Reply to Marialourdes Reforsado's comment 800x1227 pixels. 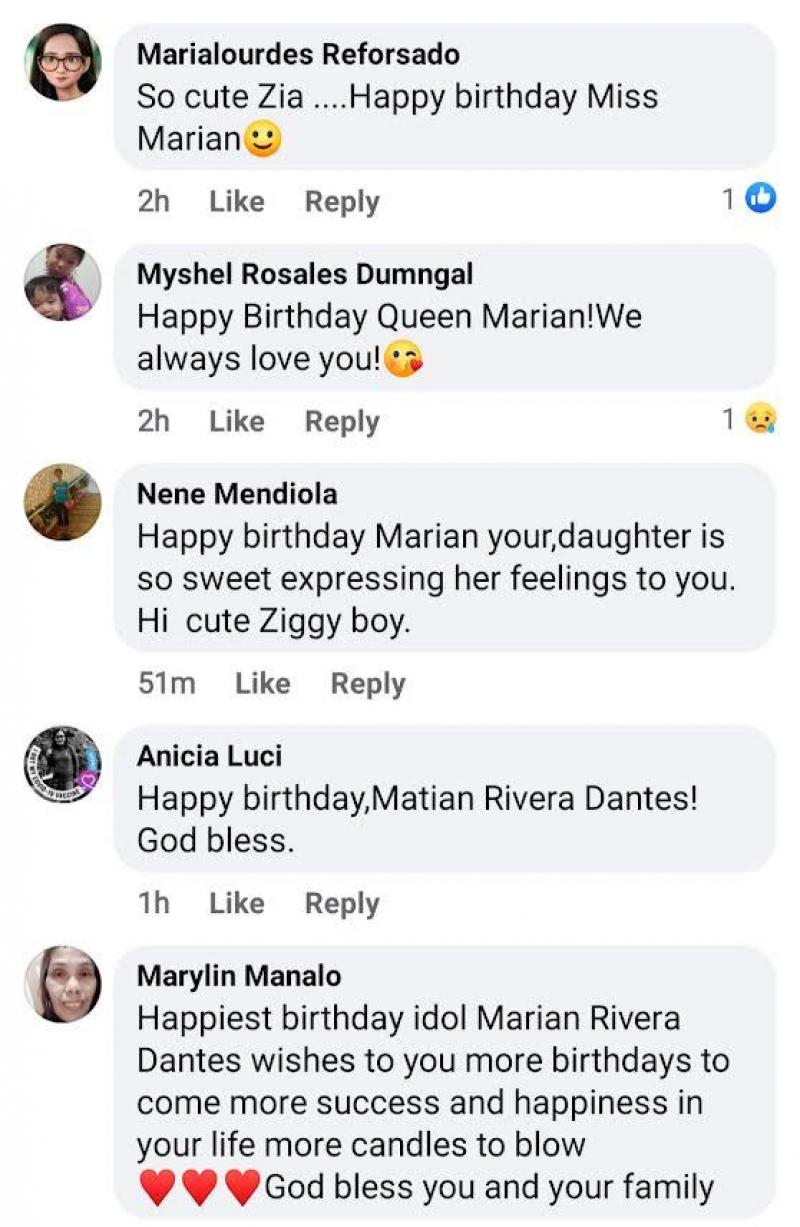coord(342,201)
